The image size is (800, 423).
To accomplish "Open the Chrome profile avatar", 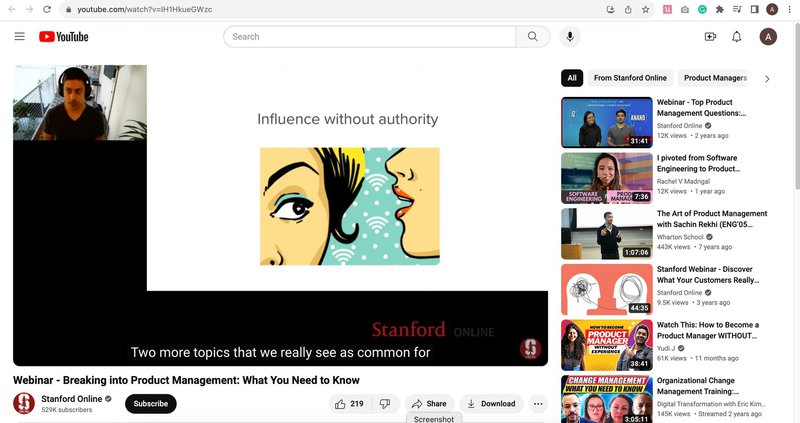I will 772,9.
